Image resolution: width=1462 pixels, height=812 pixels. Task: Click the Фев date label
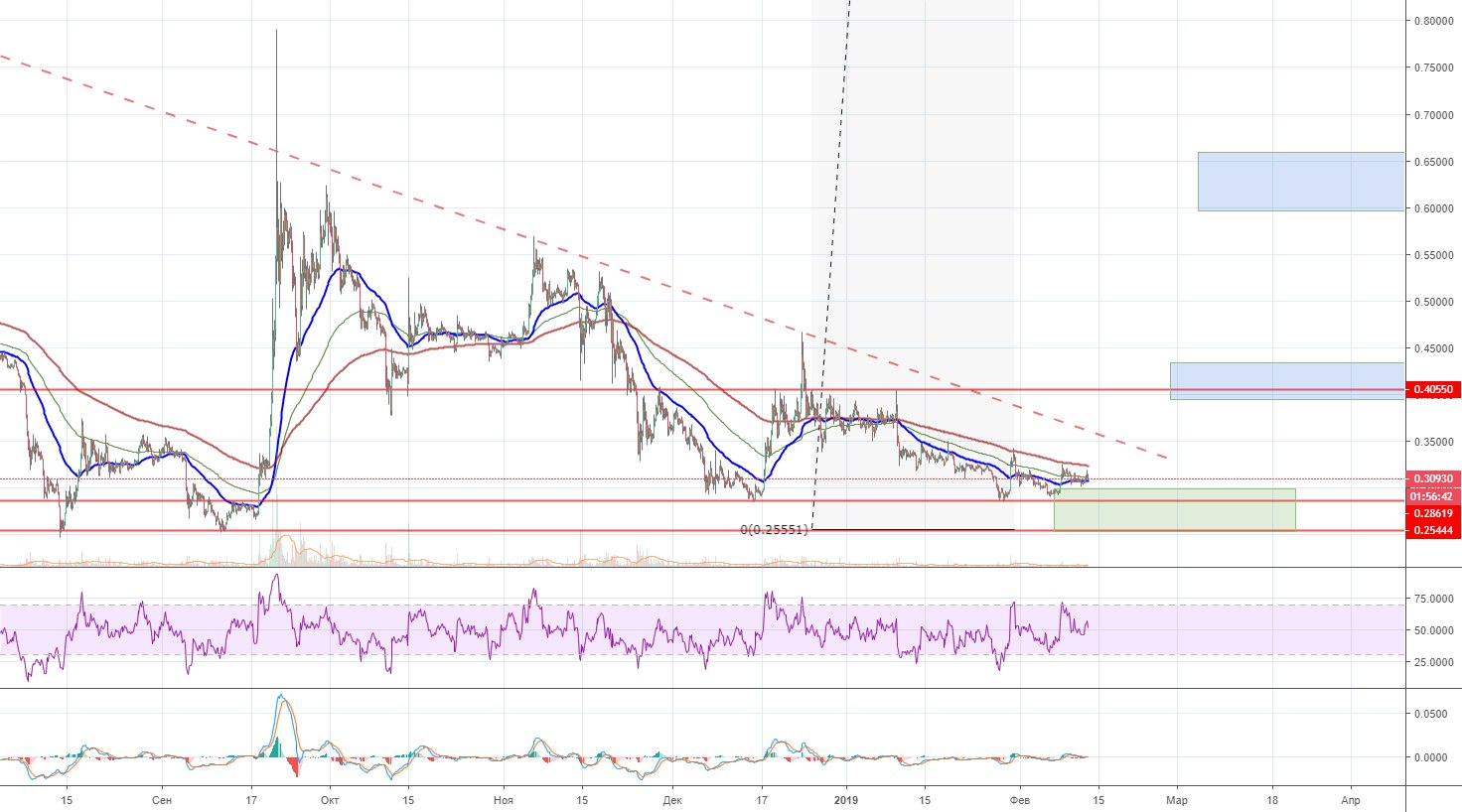click(x=1020, y=800)
